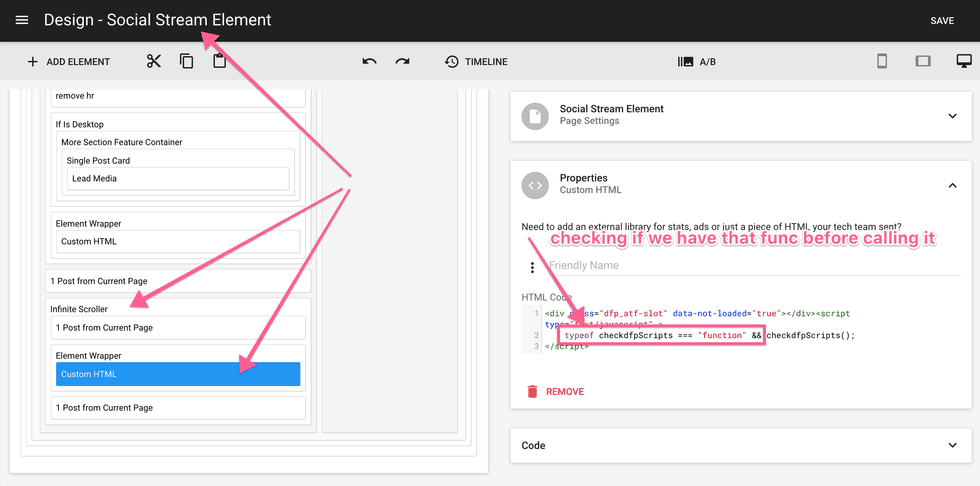
Task: Open the three-dot options next to Friendly Name
Action: tap(532, 267)
